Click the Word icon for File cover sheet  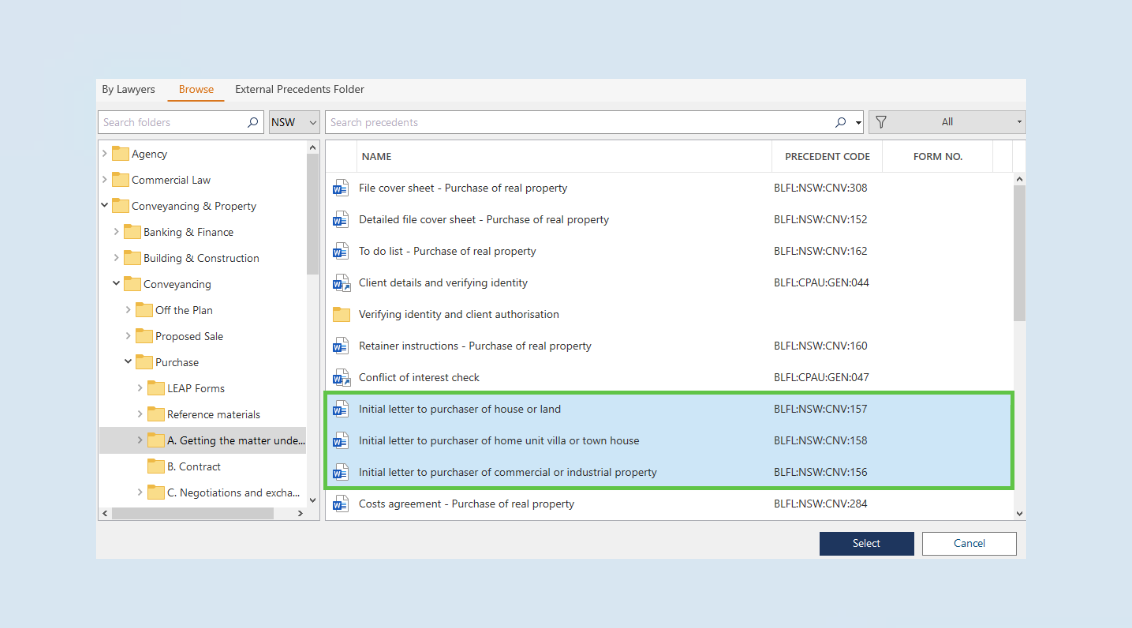[x=340, y=188]
